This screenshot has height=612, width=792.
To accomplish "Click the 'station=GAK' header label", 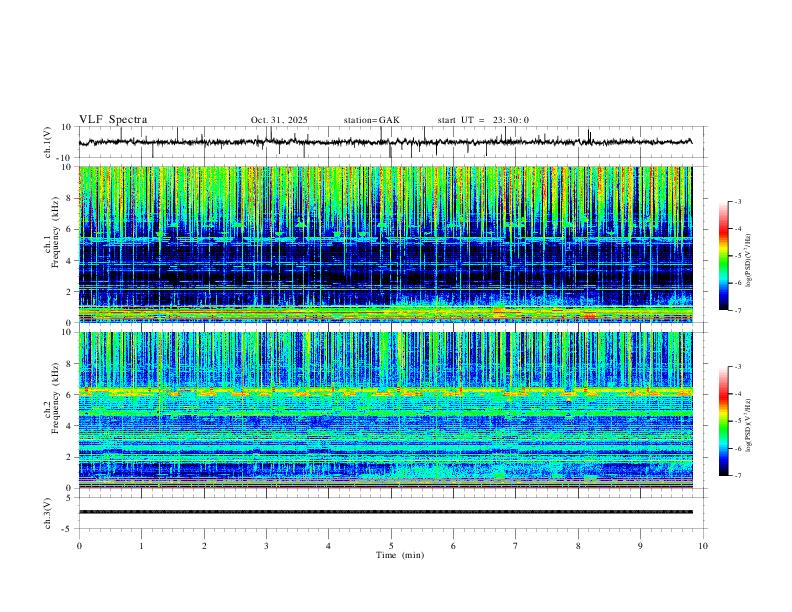I will [371, 120].
